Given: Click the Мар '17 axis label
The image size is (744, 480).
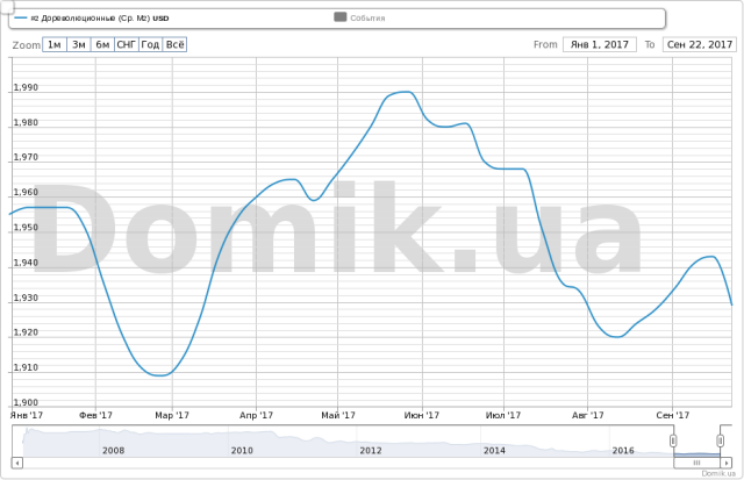Looking at the screenshot, I should pyautogui.click(x=172, y=415).
